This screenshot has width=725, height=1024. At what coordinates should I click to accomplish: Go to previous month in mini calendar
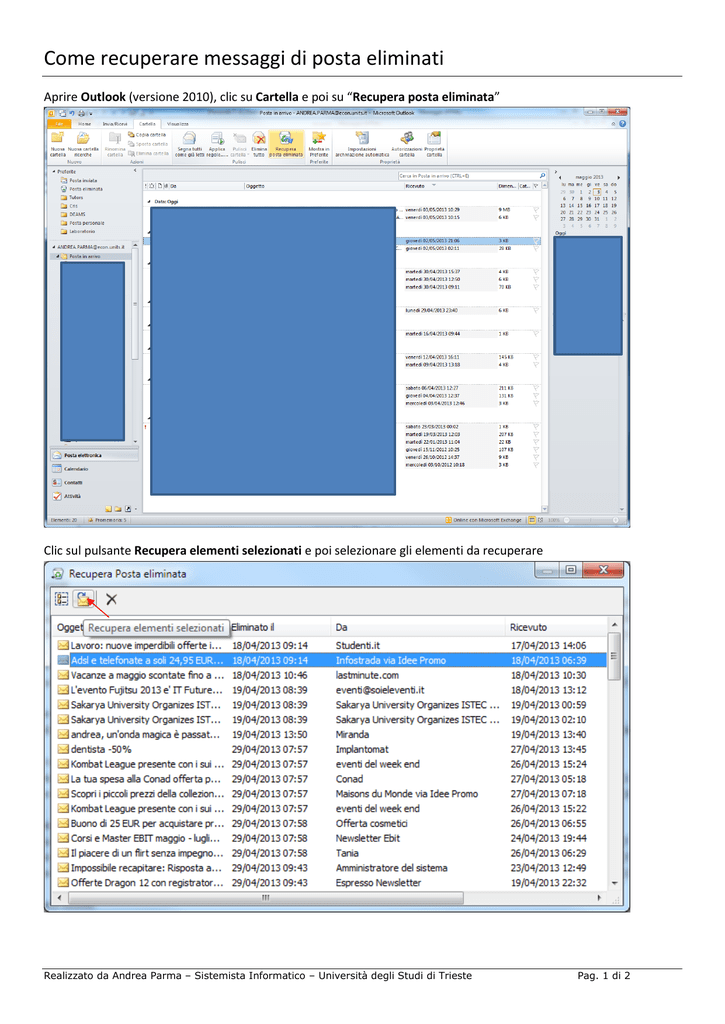[x=560, y=178]
